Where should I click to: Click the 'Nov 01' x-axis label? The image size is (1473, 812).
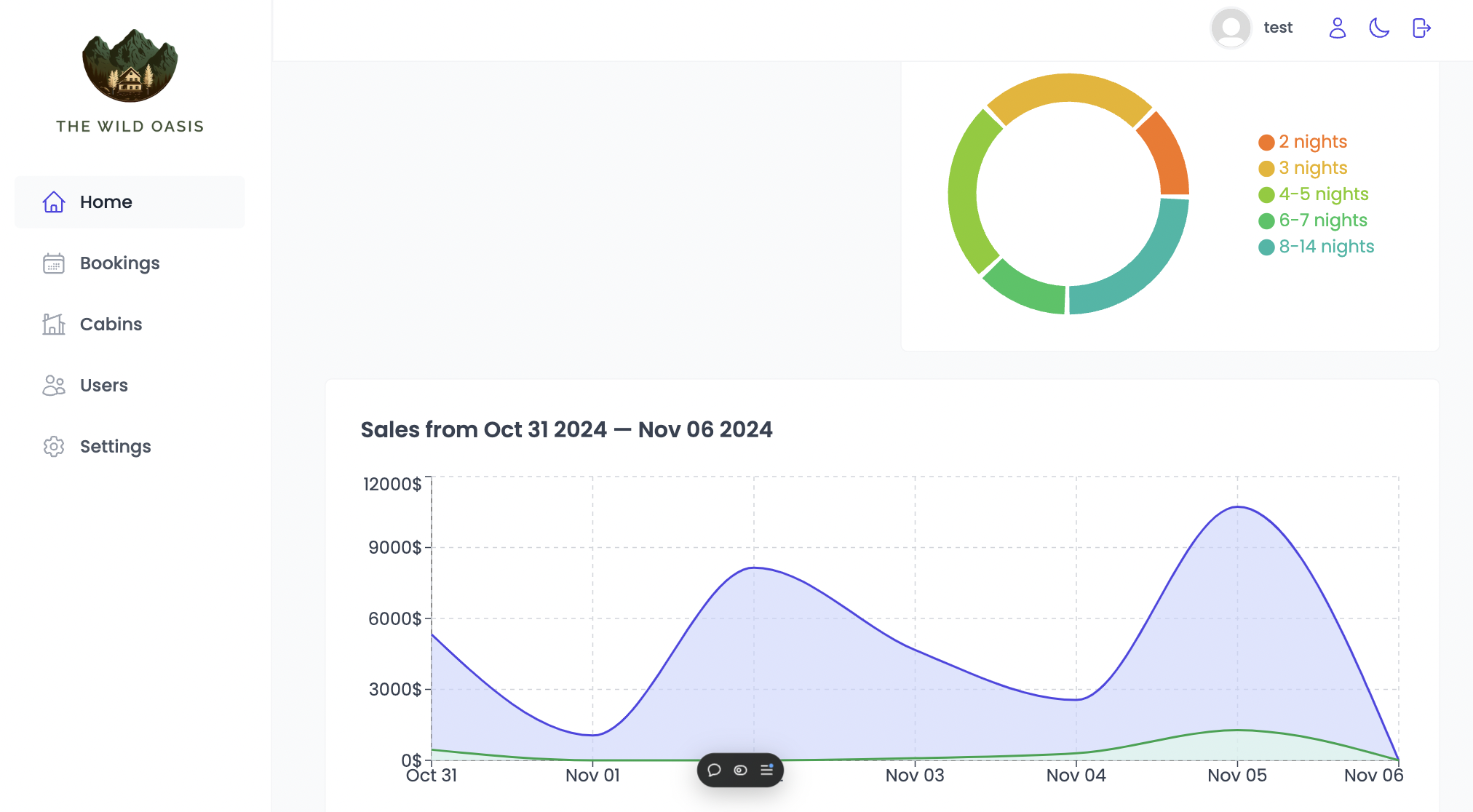pyautogui.click(x=592, y=776)
